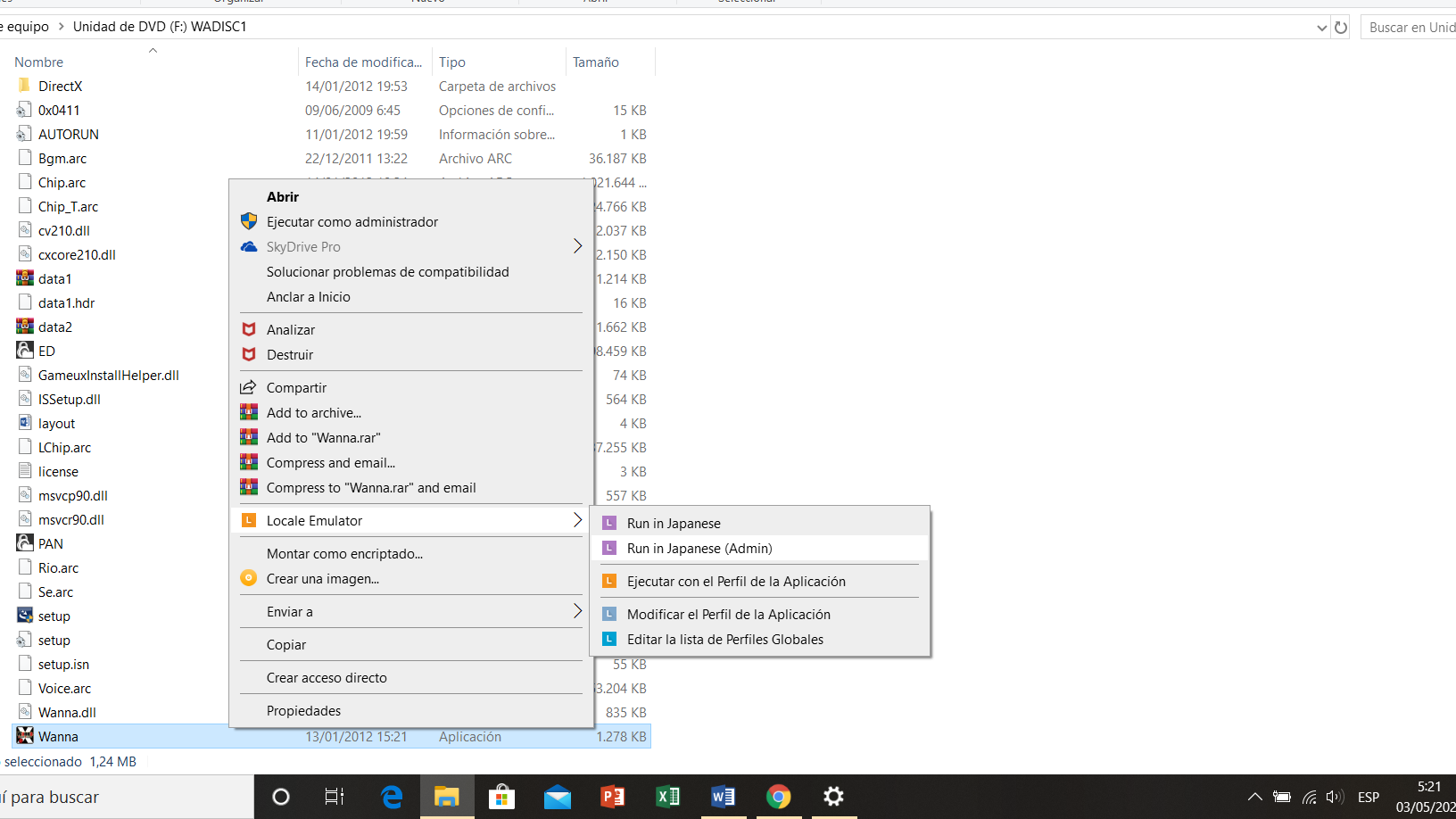Viewport: 1456px width, 819px height.
Task: Expand the SkyDrive Pro submenu arrow
Action: 577,246
